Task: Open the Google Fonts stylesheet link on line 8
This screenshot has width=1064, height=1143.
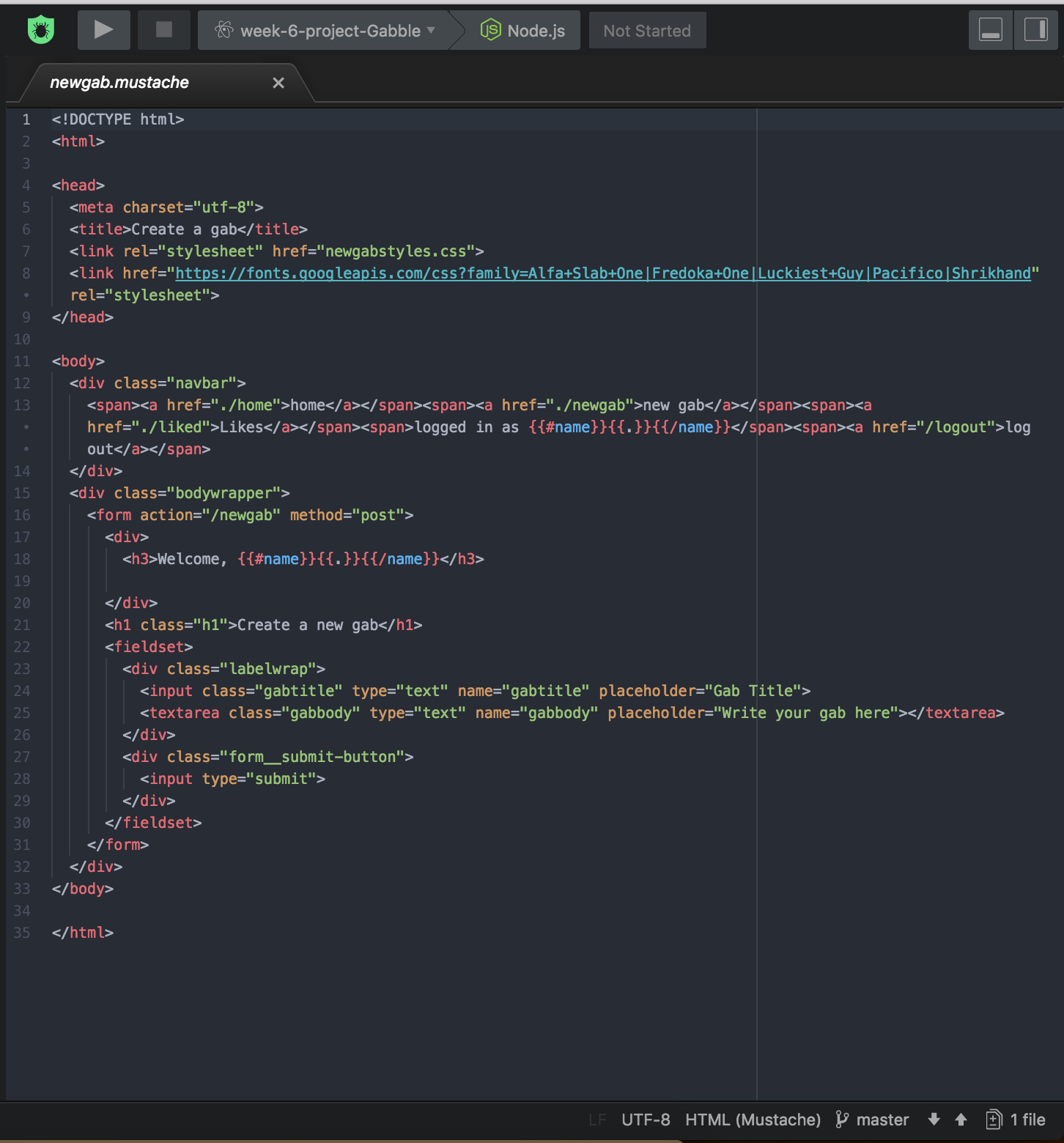Action: click(586, 273)
